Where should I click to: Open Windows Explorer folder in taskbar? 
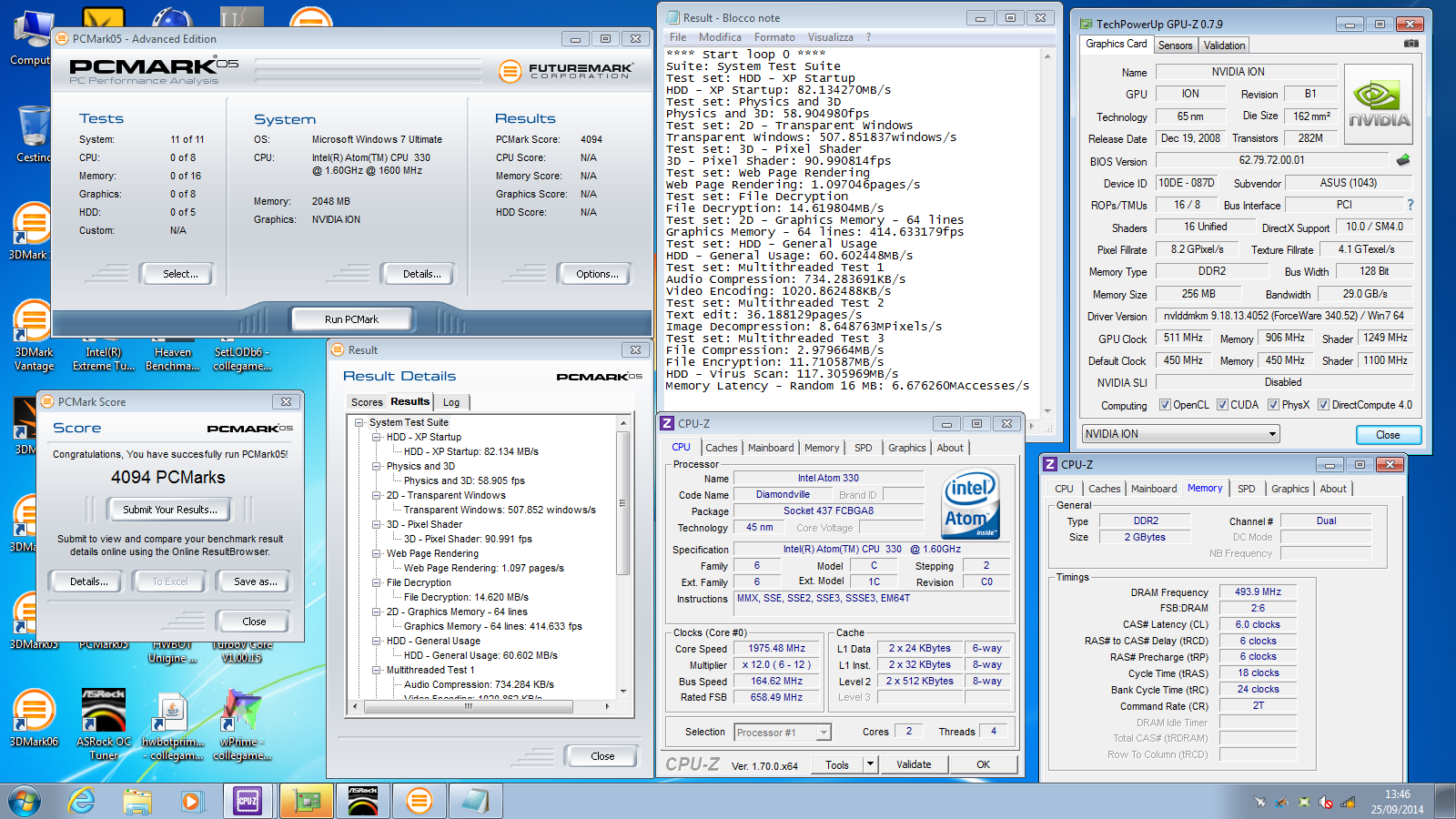tap(137, 801)
